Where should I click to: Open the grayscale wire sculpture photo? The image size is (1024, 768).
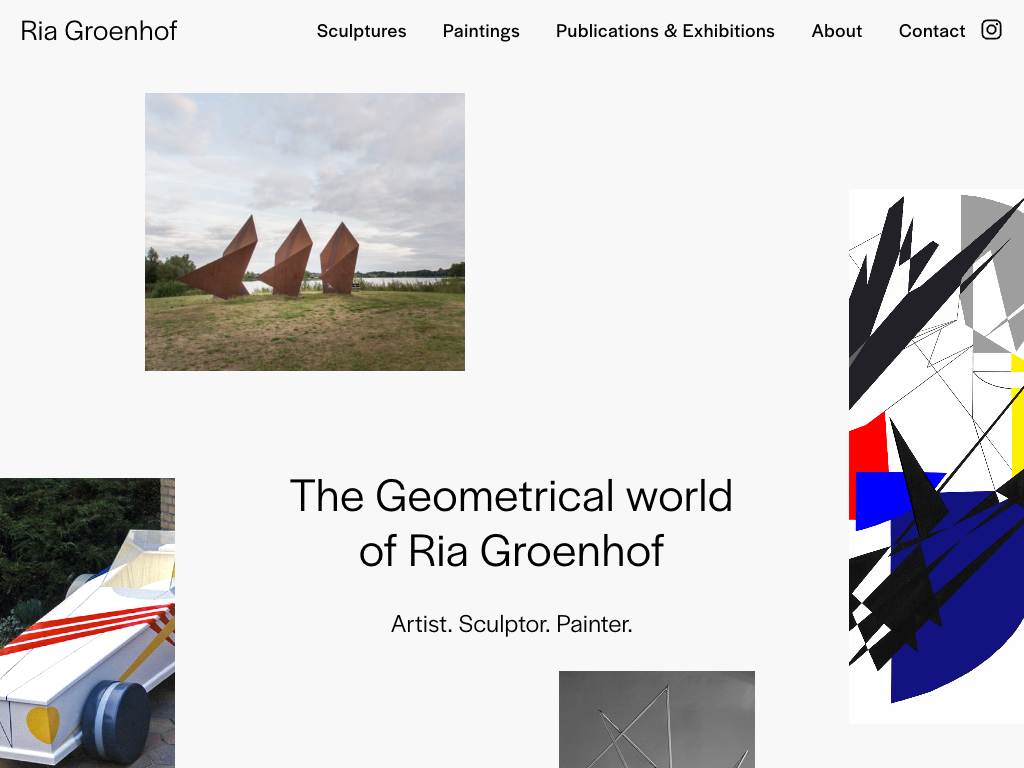(x=657, y=720)
